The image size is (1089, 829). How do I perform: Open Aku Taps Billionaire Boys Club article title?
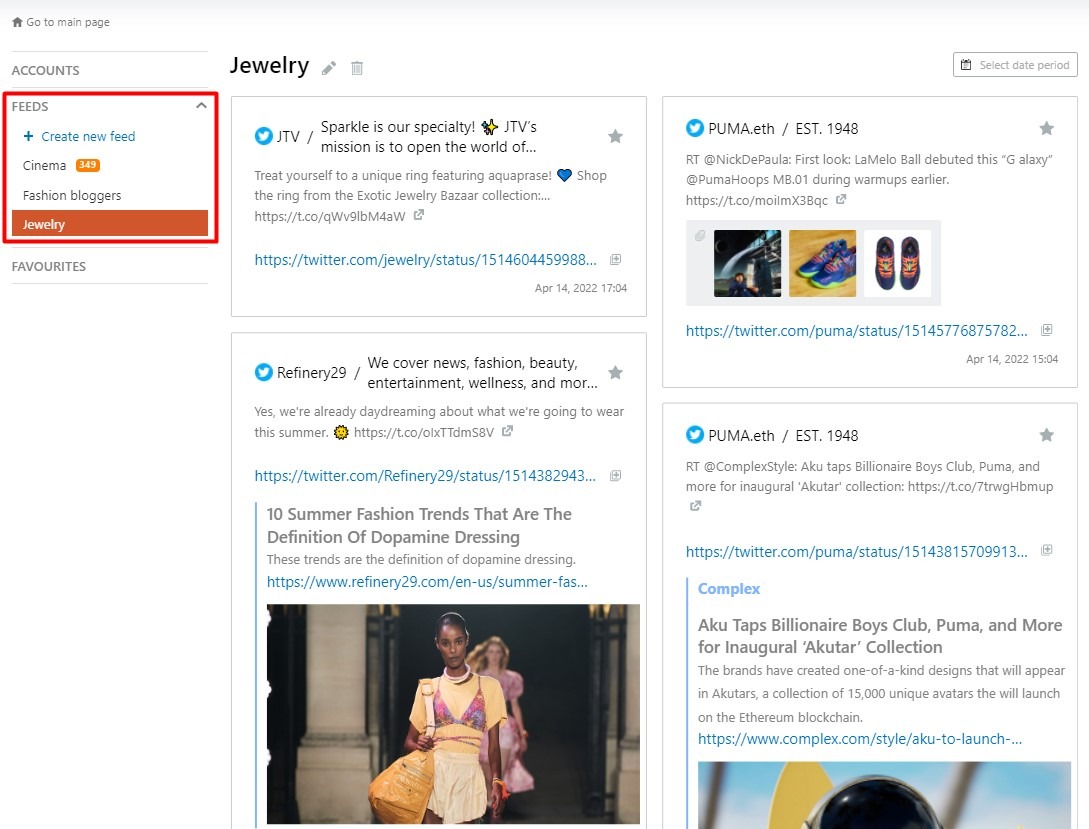(x=880, y=636)
